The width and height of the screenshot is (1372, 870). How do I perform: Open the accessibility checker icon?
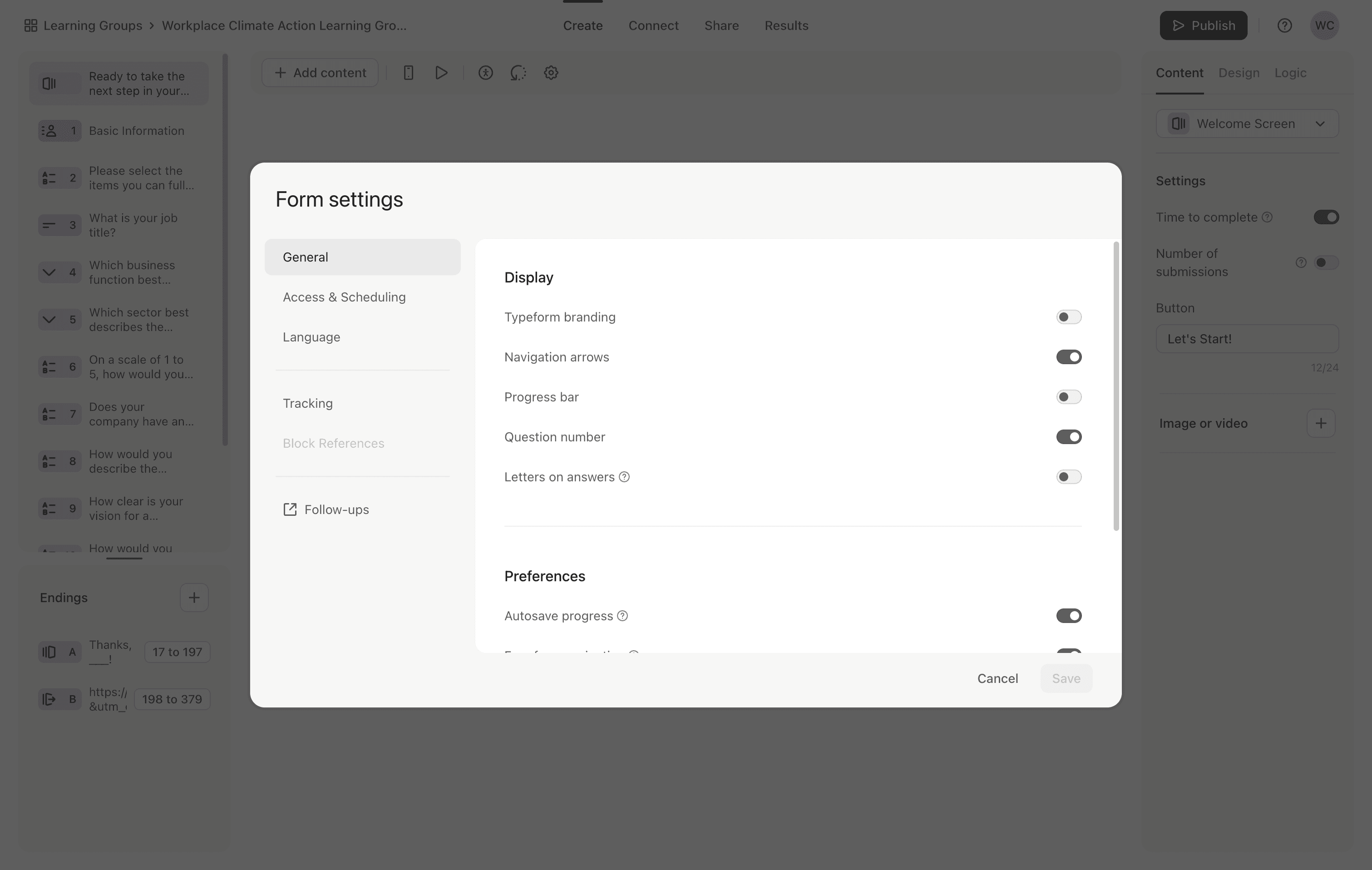point(485,73)
